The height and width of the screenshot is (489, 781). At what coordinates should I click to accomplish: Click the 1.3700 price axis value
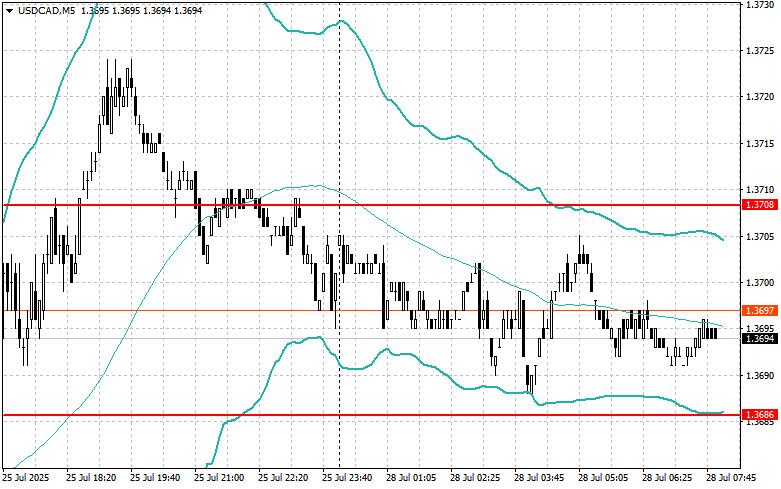tap(760, 282)
